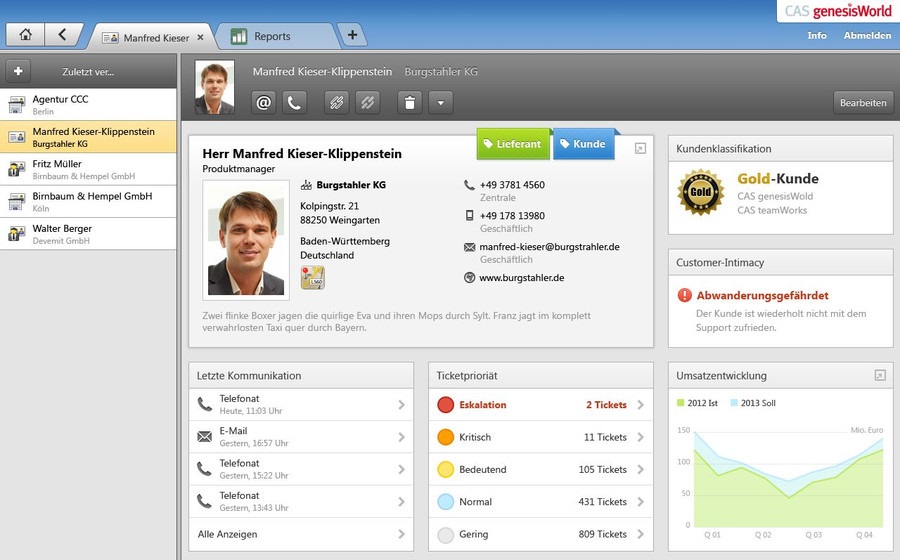
Task: Click the large contact portrait photo
Action: 246,240
